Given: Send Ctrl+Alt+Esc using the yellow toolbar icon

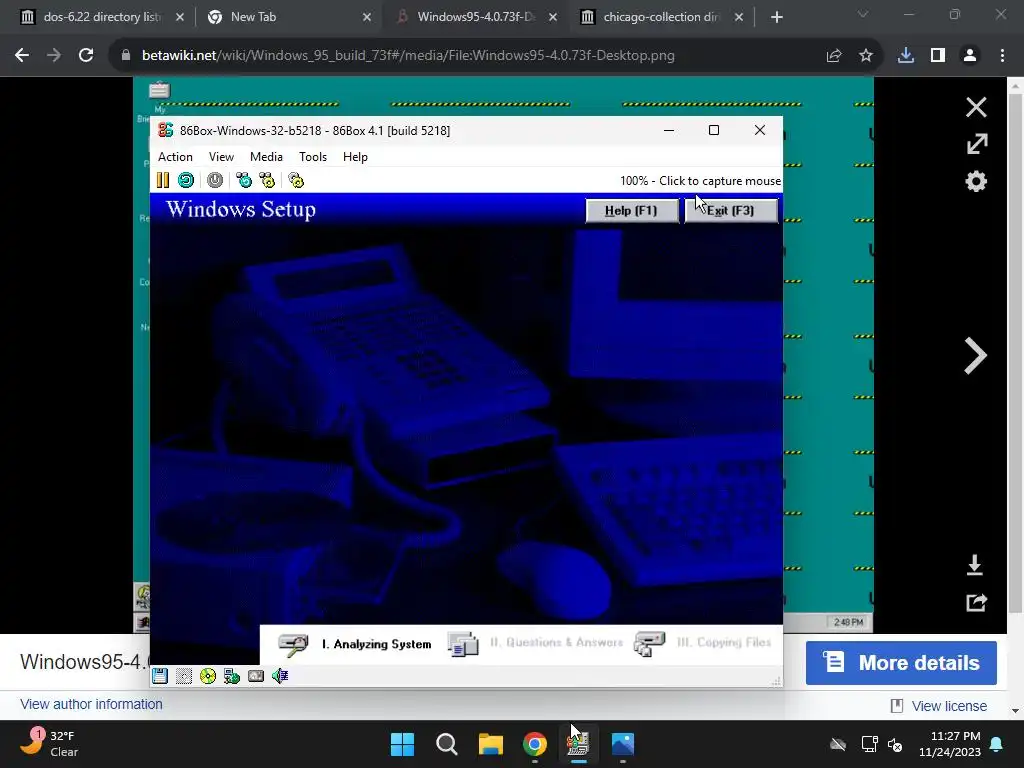Looking at the screenshot, I should coord(268,180).
